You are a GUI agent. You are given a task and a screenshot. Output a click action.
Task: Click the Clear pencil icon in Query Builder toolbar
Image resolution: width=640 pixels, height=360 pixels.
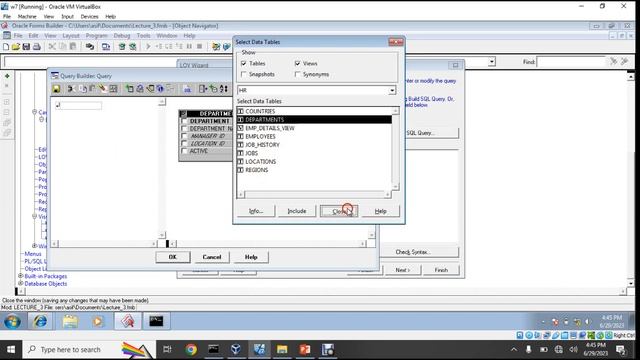[x=102, y=89]
